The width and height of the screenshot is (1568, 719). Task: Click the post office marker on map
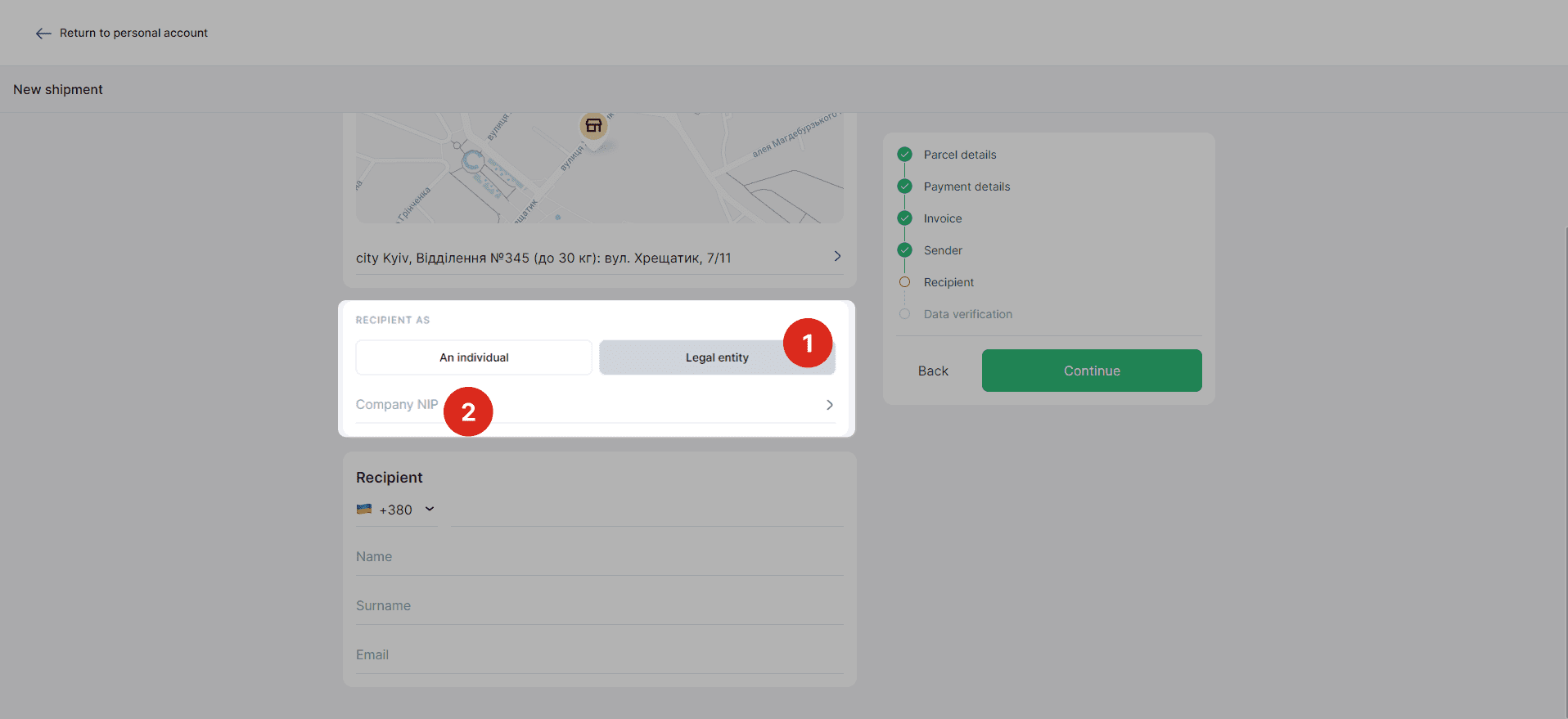click(593, 126)
